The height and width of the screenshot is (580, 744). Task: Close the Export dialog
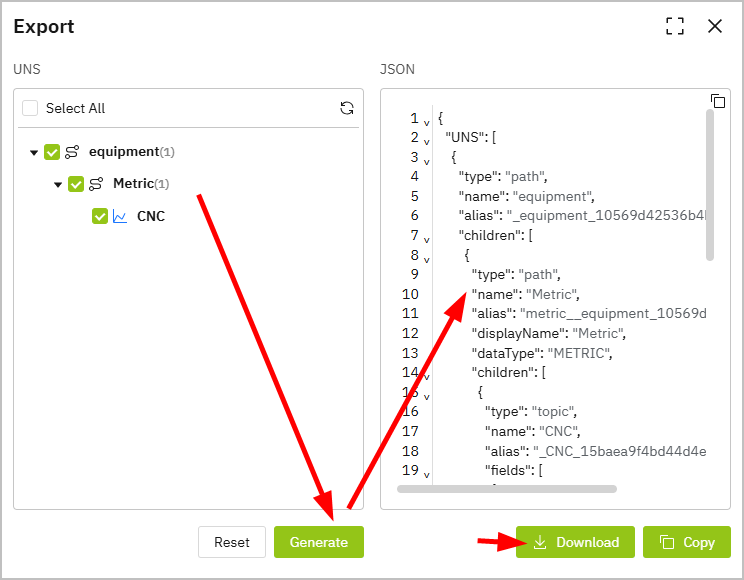point(715,27)
